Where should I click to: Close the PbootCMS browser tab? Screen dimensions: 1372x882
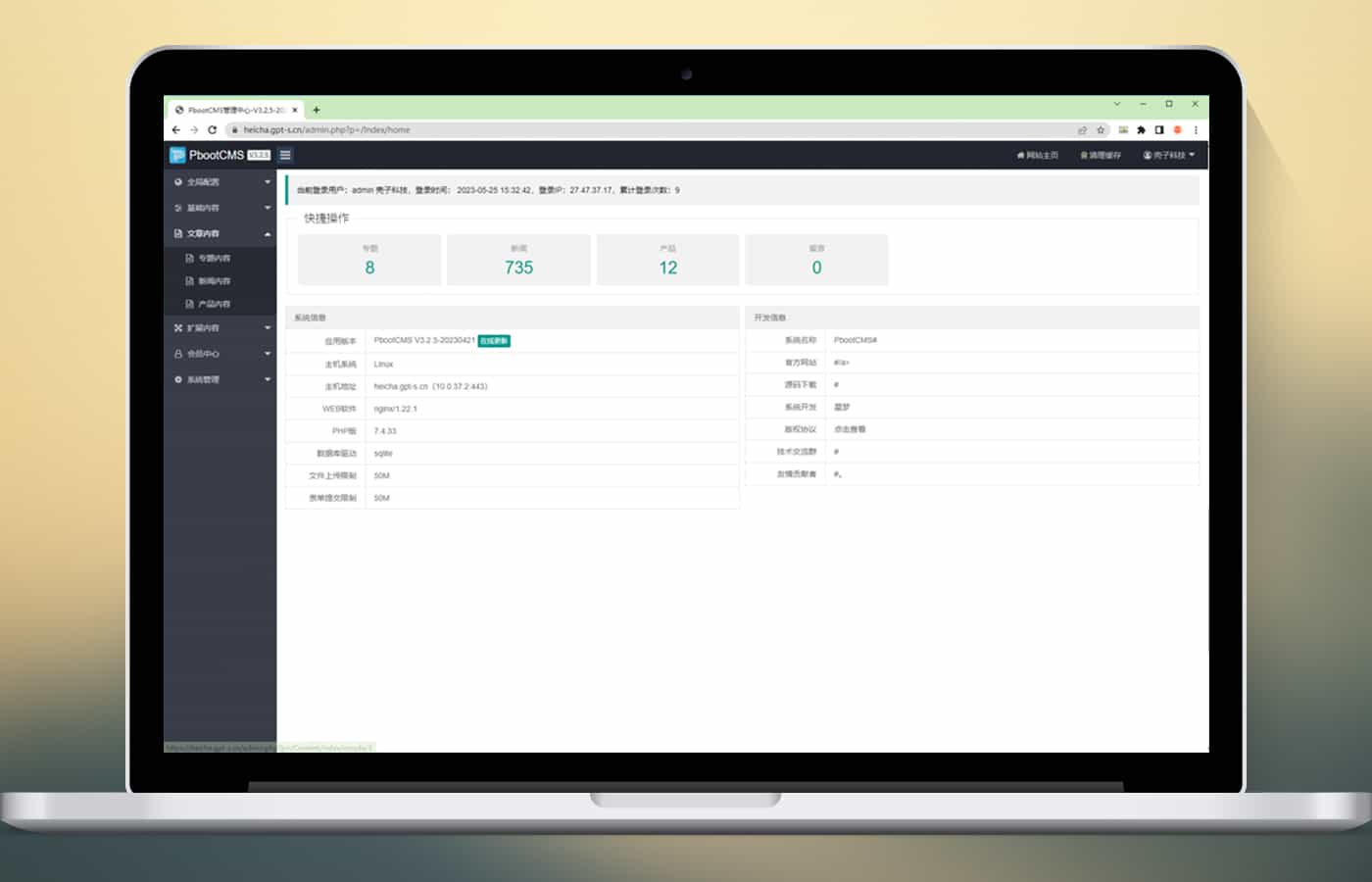tap(295, 110)
